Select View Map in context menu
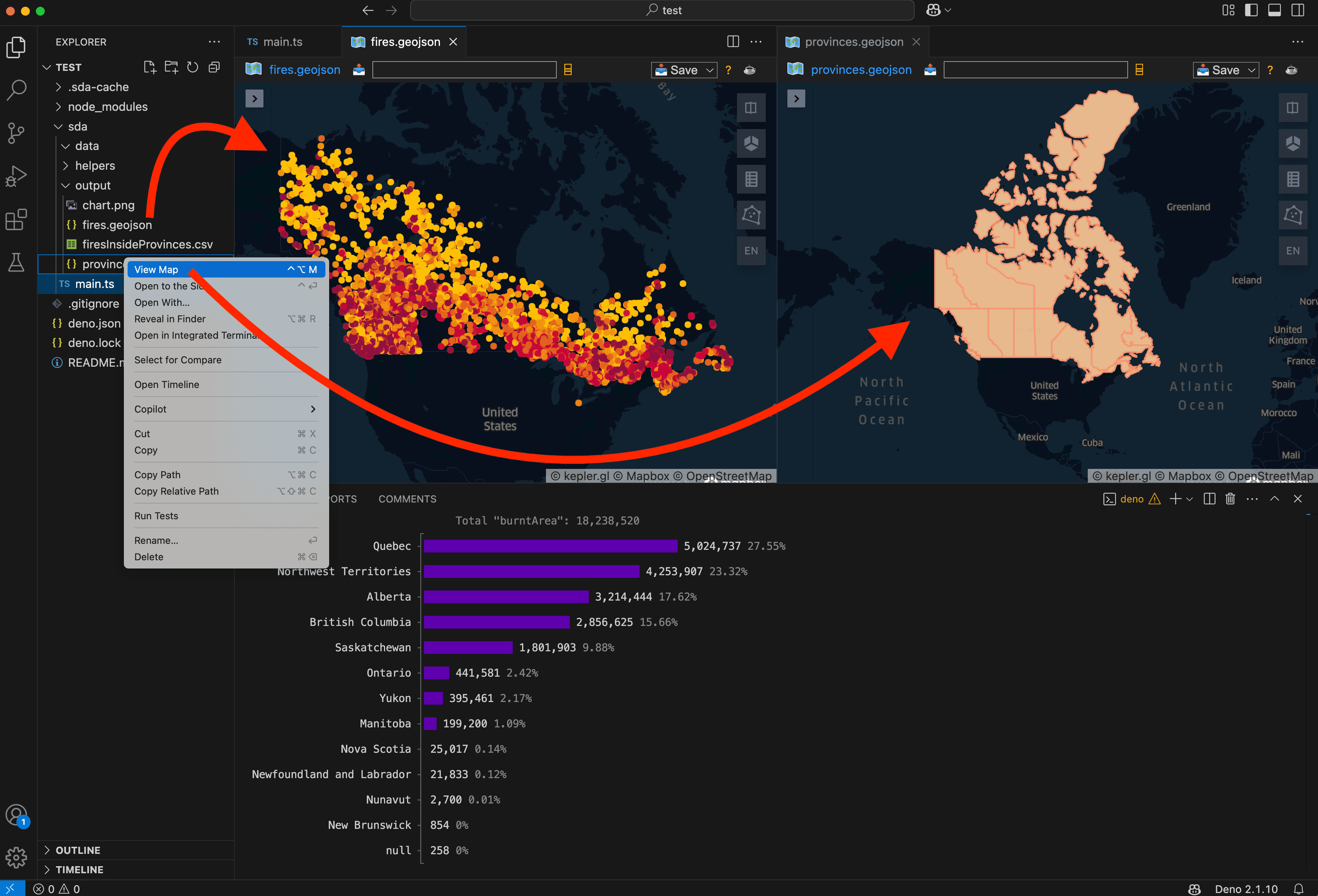The width and height of the screenshot is (1318, 896). click(x=226, y=269)
